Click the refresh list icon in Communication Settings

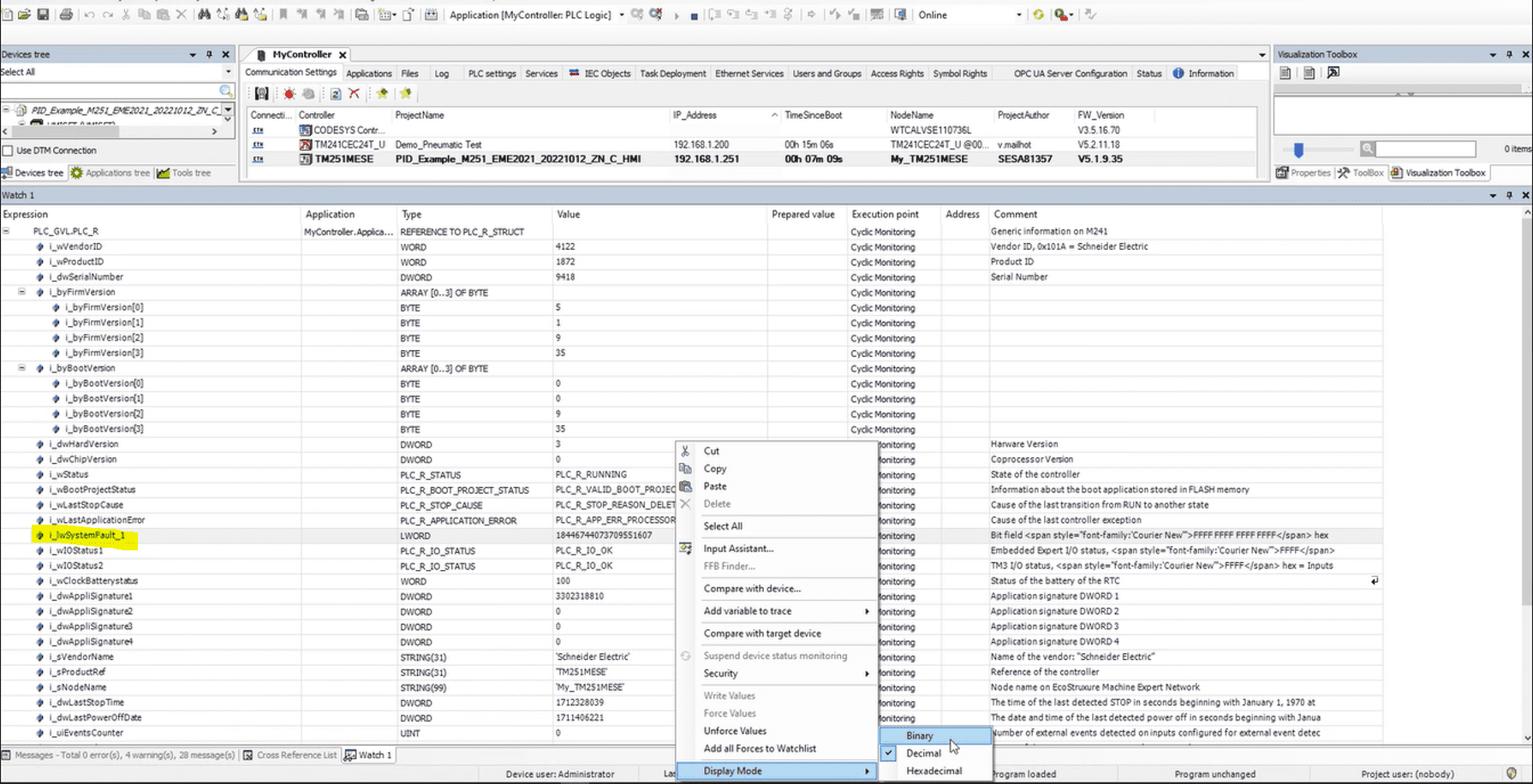coord(336,93)
